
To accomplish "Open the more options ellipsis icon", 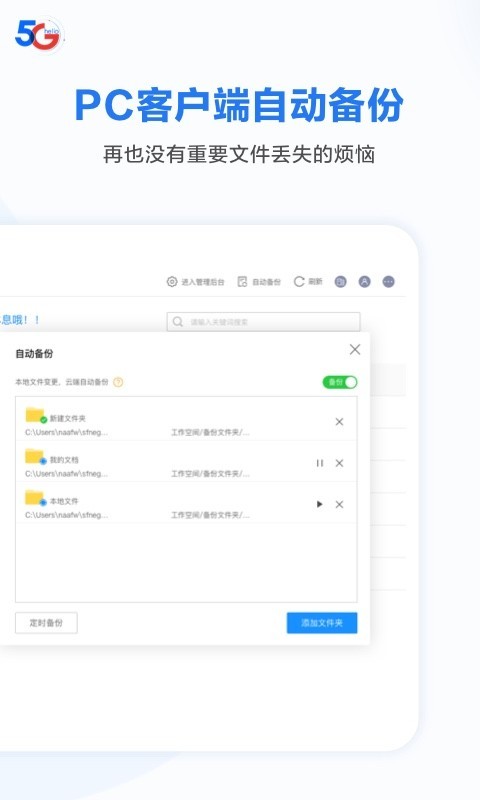I will pyautogui.click(x=389, y=282).
